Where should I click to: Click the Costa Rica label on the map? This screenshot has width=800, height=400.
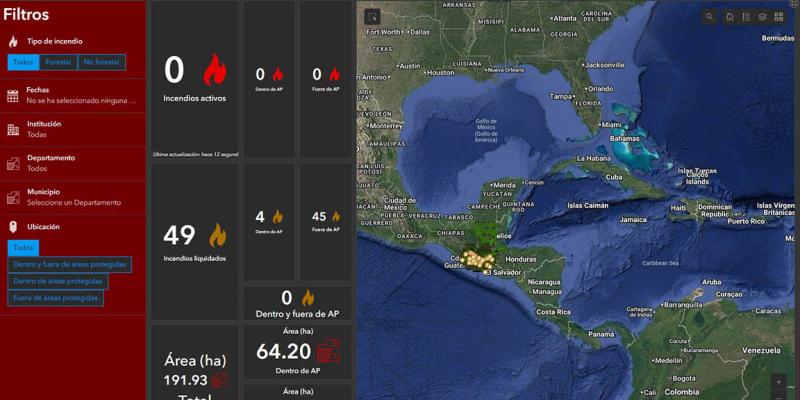tap(553, 312)
